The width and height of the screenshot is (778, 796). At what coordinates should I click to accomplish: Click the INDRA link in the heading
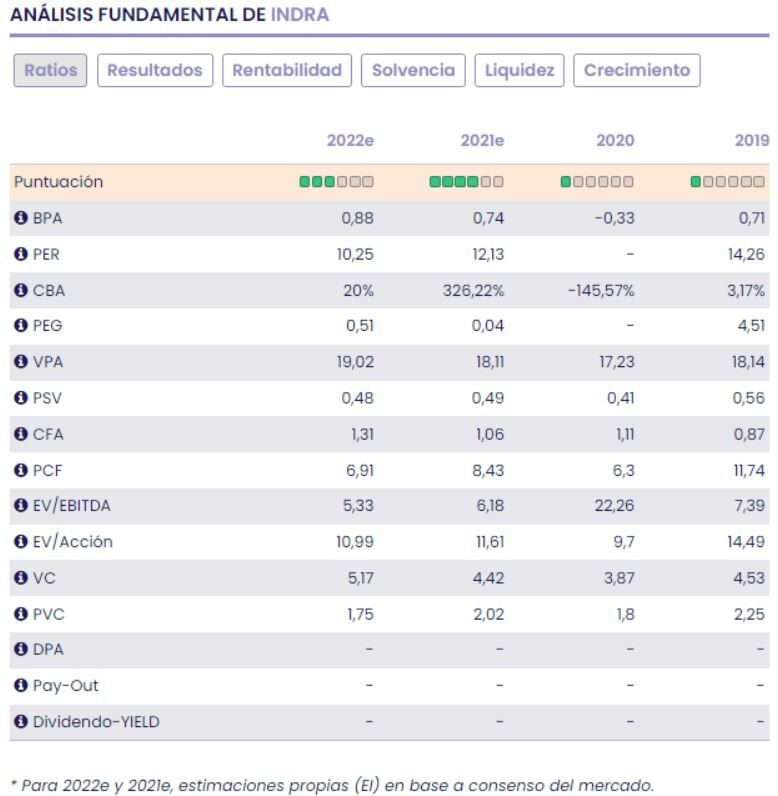300,15
